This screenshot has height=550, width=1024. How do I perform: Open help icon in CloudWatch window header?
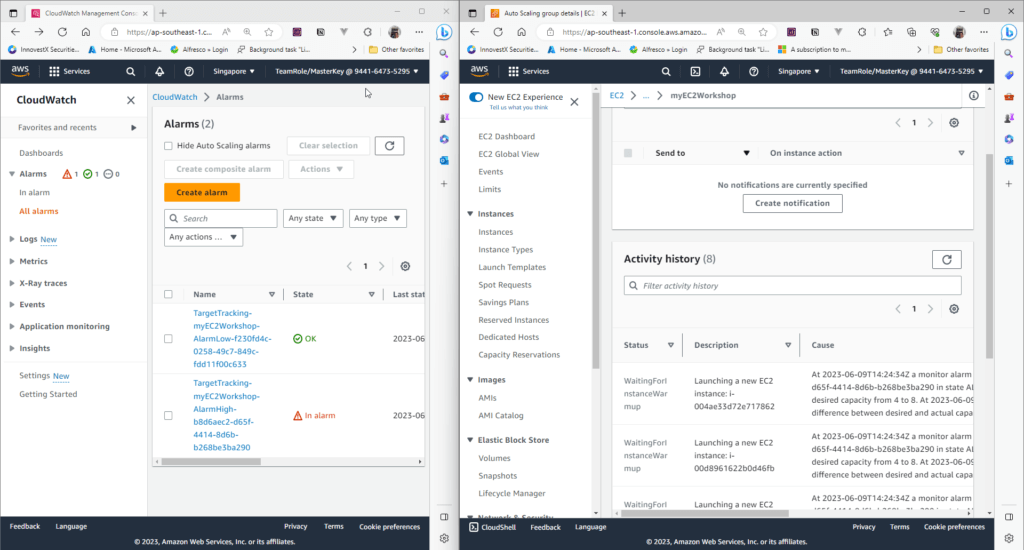point(189,71)
